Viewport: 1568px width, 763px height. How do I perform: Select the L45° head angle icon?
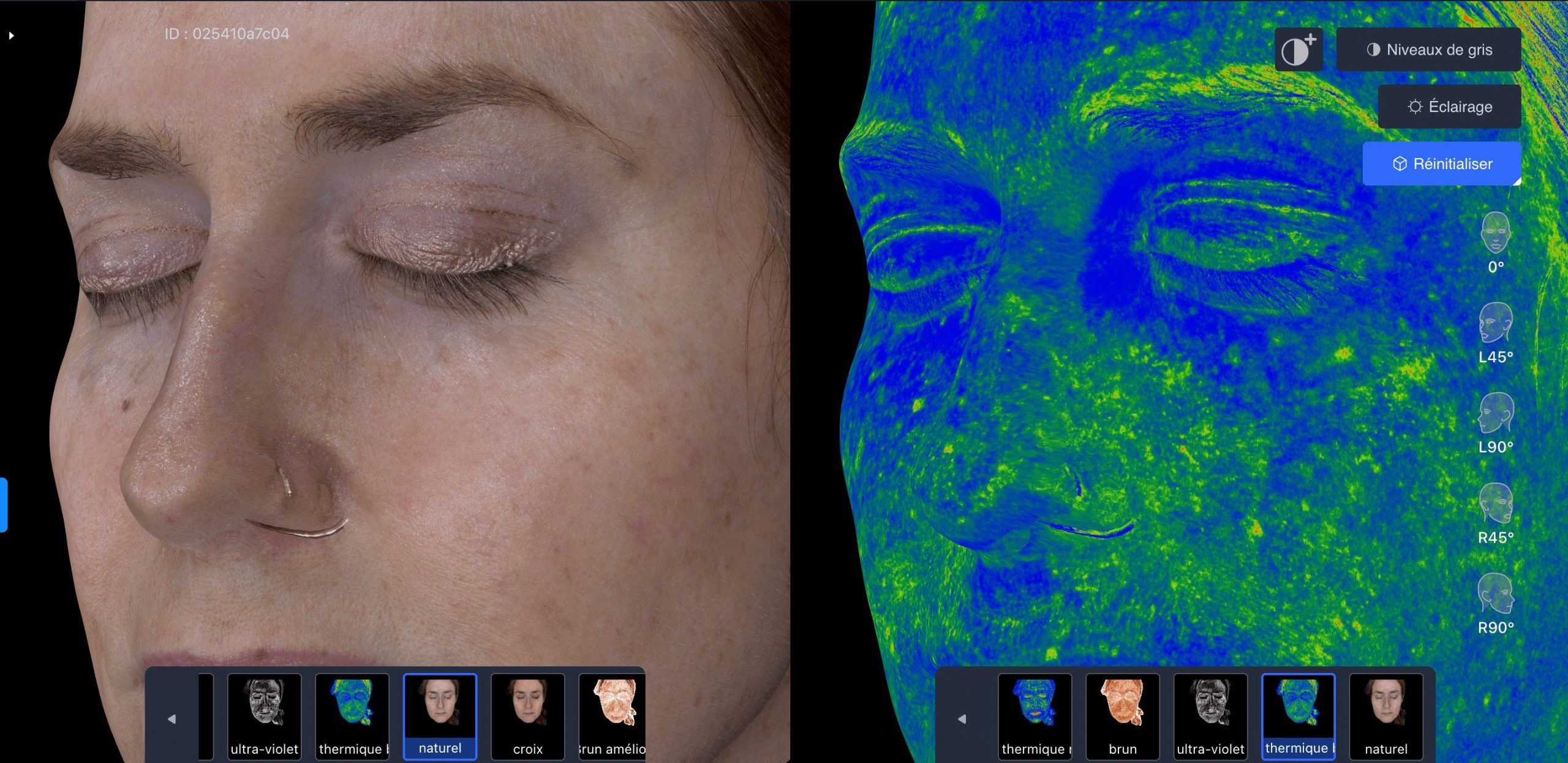point(1495,323)
